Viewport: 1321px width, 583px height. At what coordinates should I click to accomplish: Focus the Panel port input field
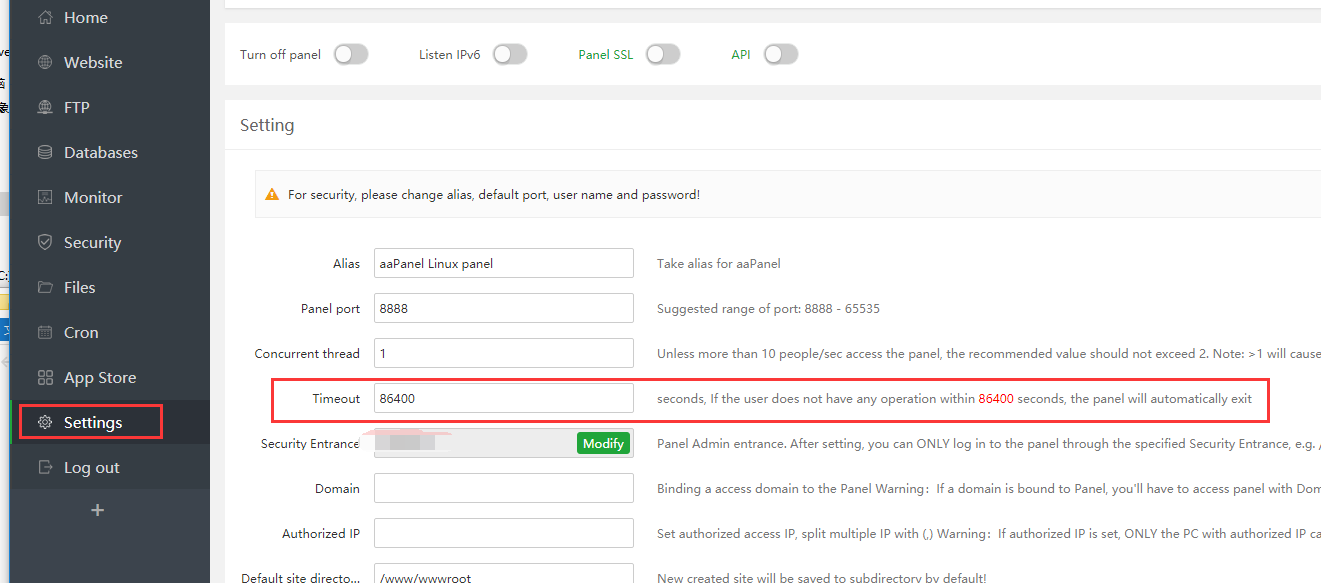point(503,309)
